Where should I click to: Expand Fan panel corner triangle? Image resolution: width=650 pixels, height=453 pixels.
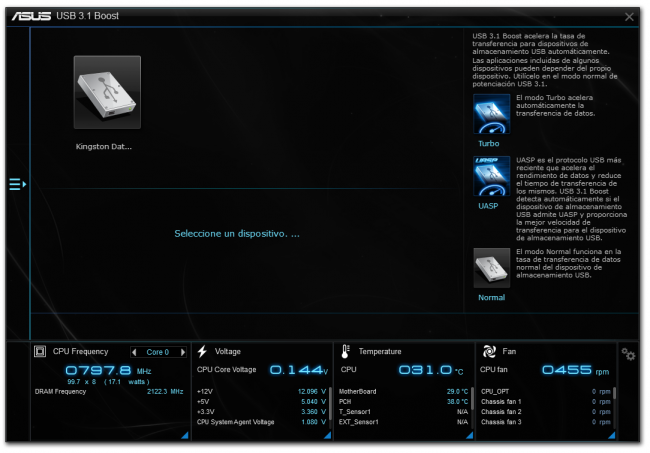(x=611, y=435)
